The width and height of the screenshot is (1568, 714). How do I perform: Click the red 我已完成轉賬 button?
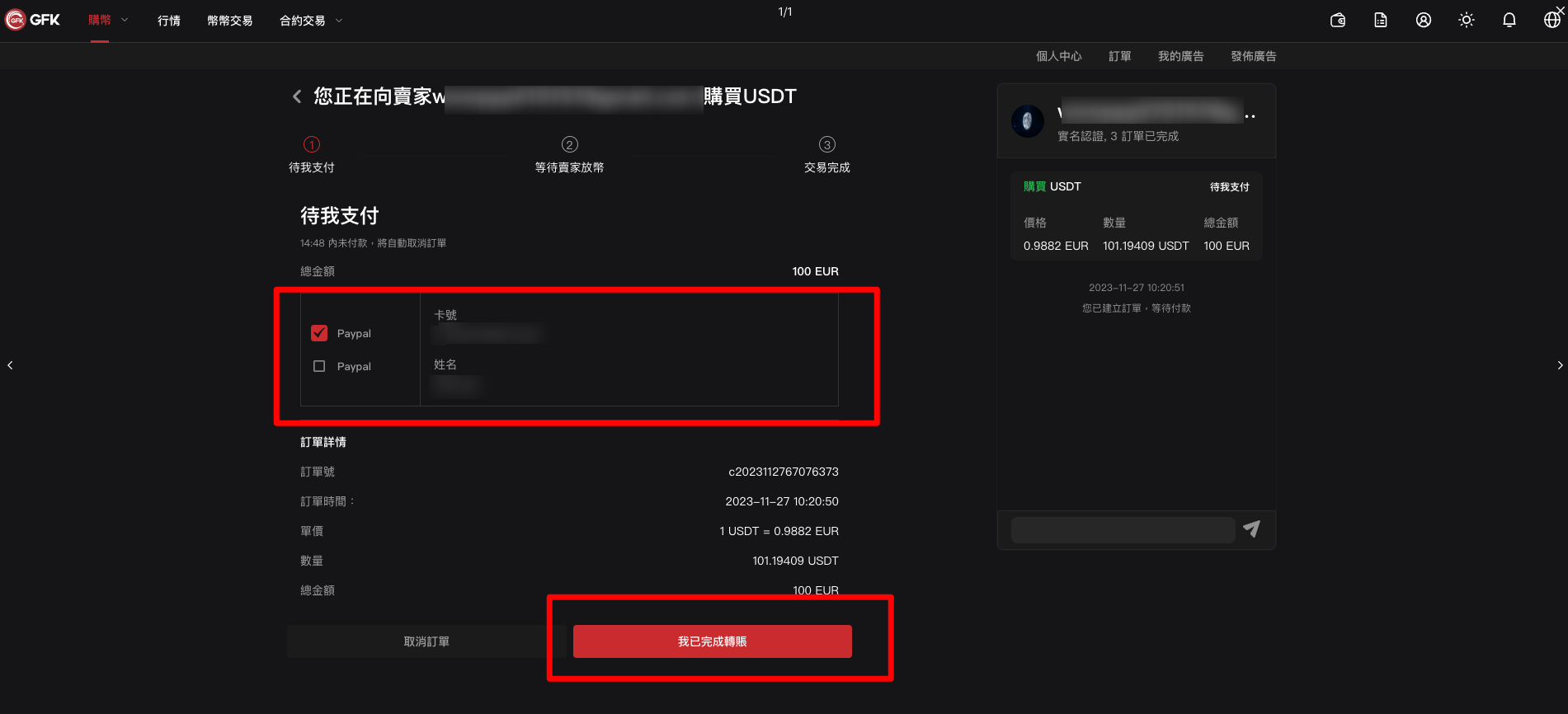[713, 641]
